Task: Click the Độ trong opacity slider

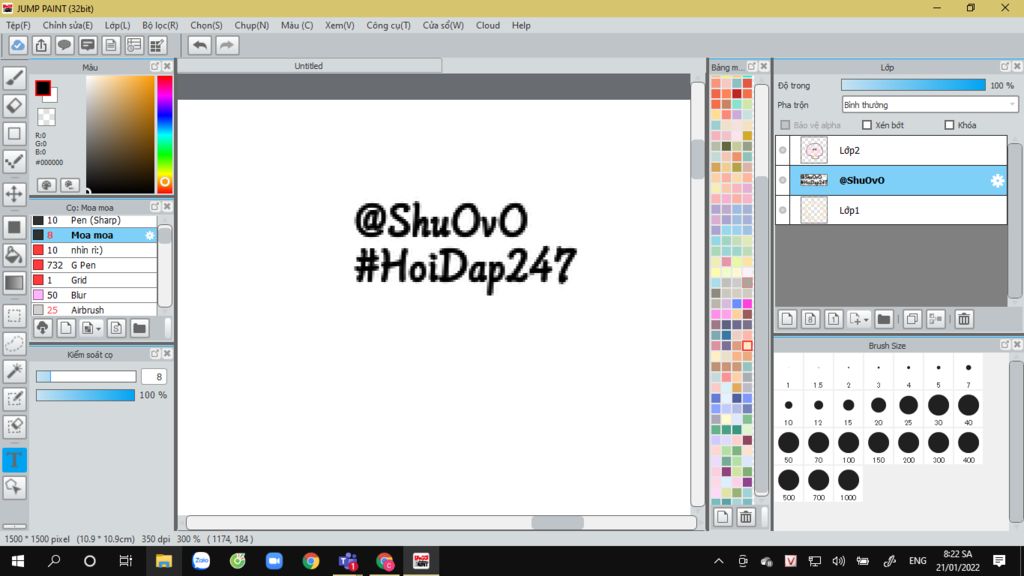Action: coord(913,85)
